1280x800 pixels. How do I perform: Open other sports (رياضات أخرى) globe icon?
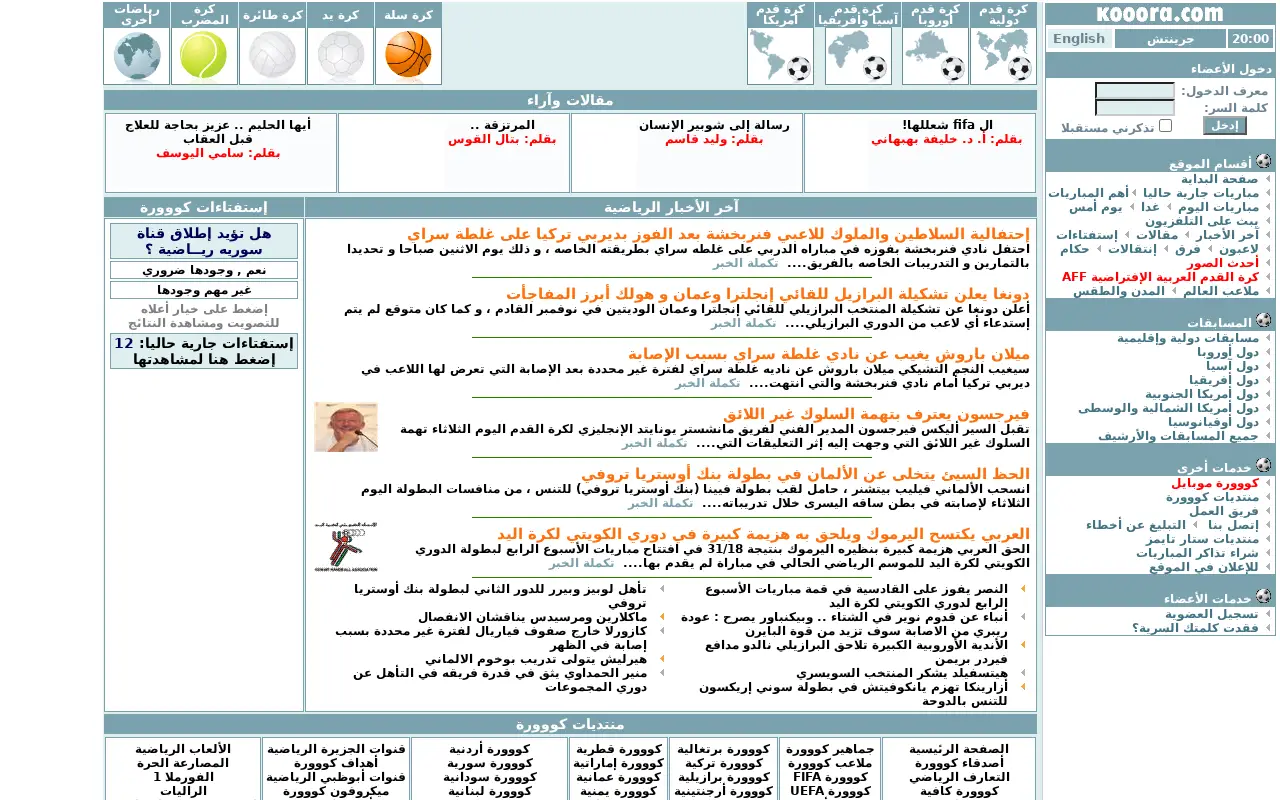pos(136,55)
